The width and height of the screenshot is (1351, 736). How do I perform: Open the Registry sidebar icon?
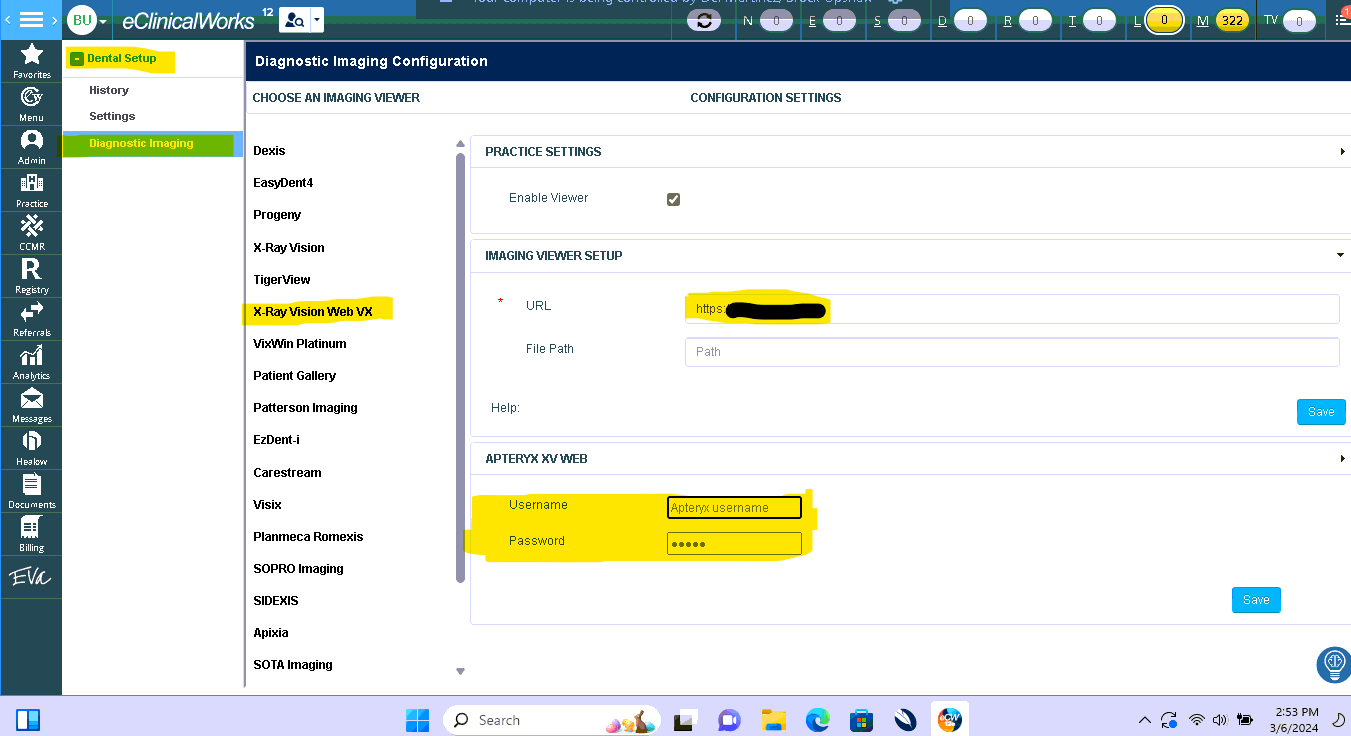coord(31,275)
